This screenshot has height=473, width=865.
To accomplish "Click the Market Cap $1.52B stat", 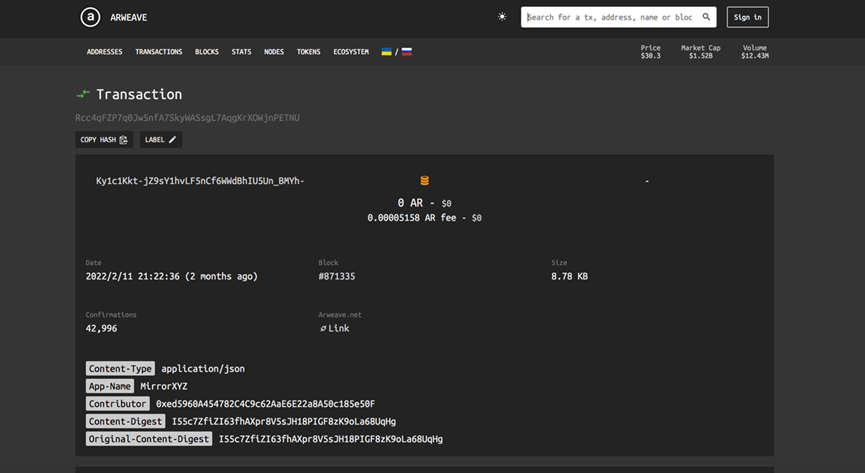I will [701, 52].
